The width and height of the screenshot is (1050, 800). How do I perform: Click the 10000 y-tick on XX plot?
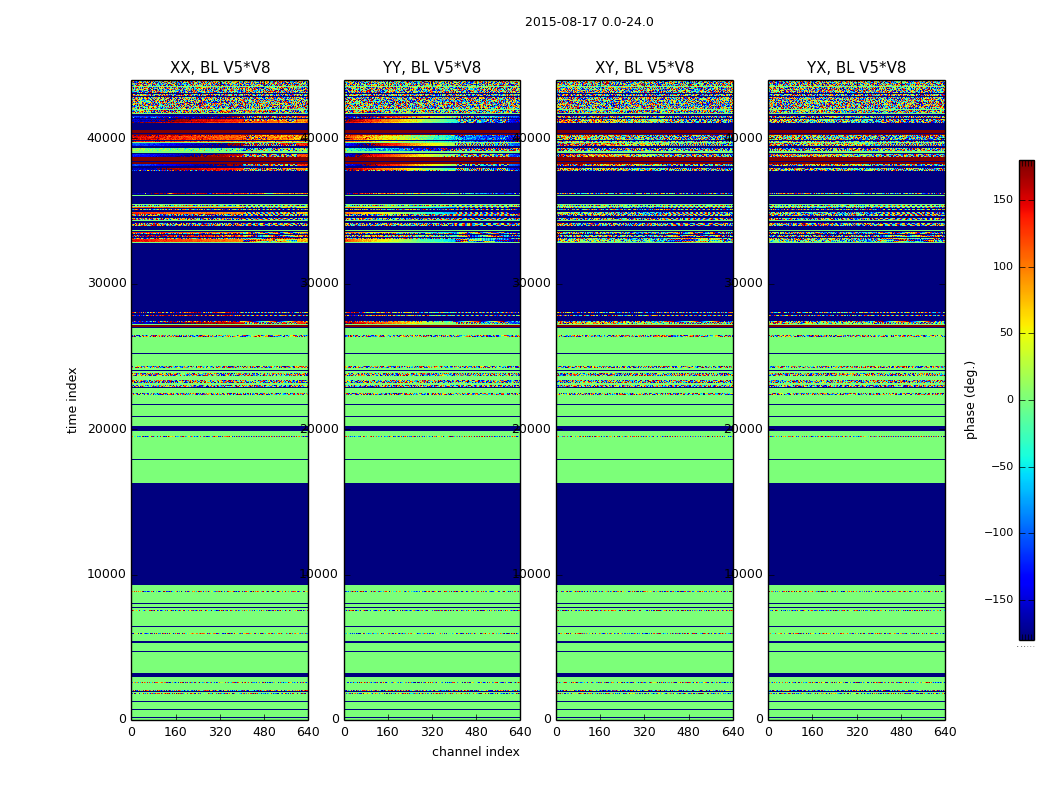[109, 574]
